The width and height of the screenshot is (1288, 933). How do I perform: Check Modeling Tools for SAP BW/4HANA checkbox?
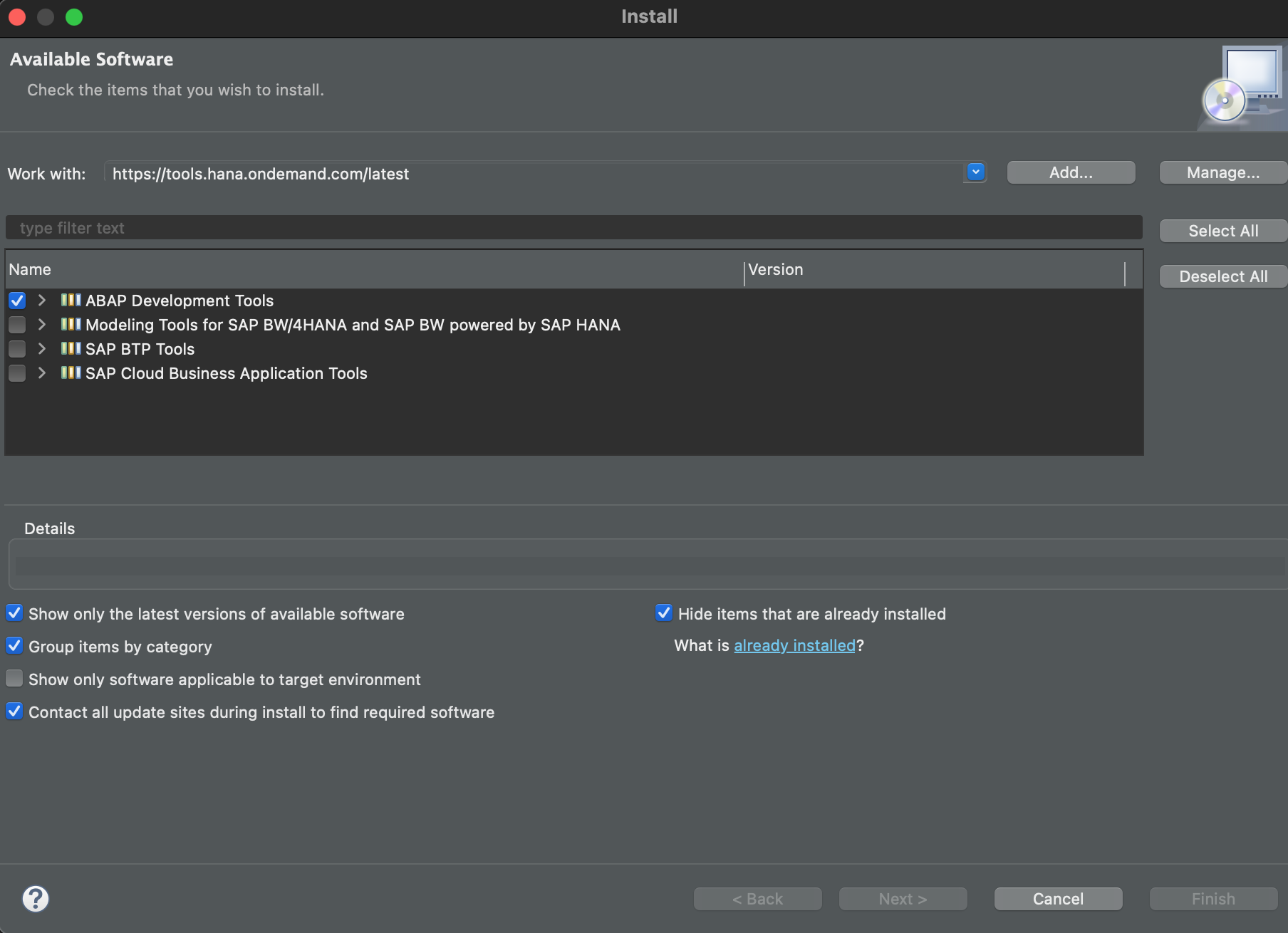(x=17, y=325)
